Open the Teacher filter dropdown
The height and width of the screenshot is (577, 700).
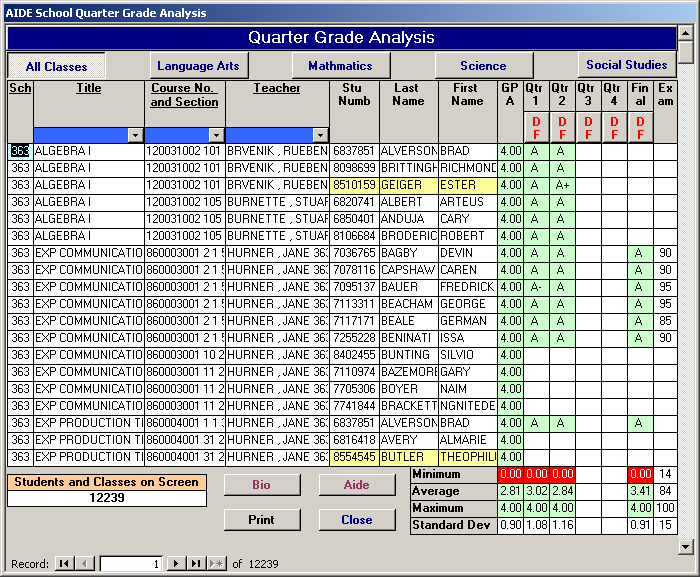point(320,135)
